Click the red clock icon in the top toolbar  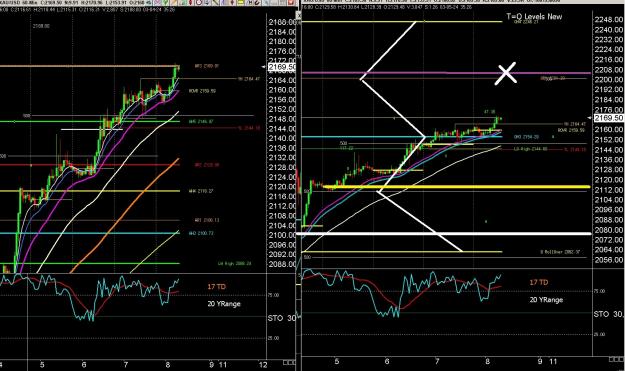199,2
